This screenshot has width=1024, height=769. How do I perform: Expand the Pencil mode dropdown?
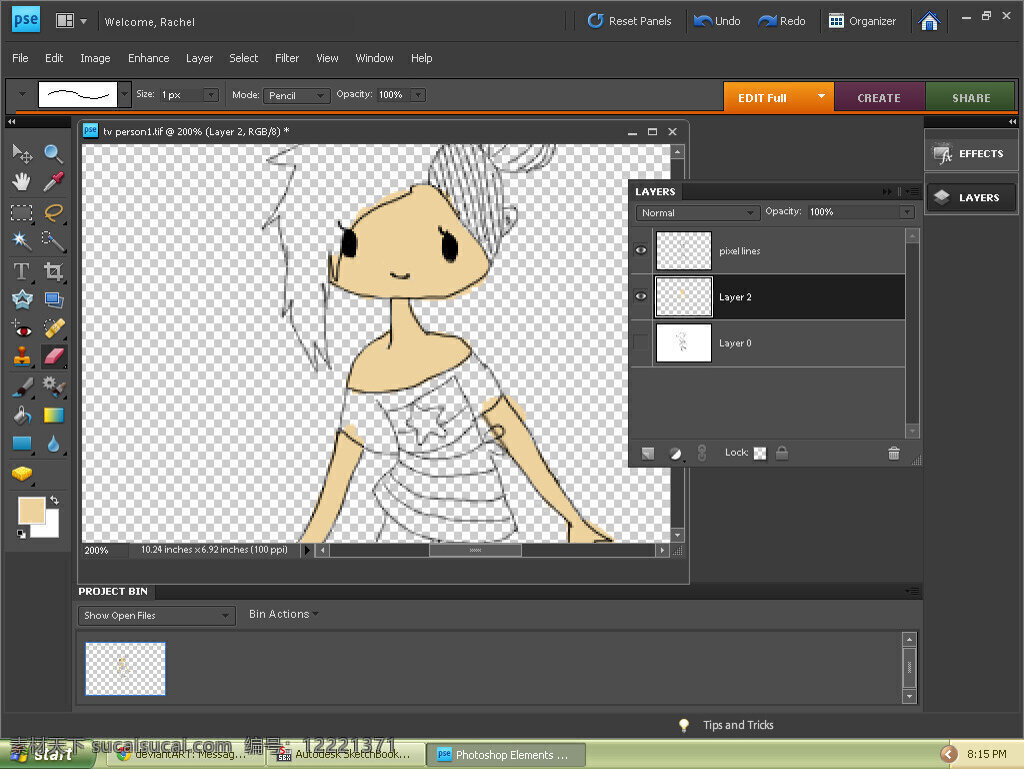pyautogui.click(x=296, y=95)
